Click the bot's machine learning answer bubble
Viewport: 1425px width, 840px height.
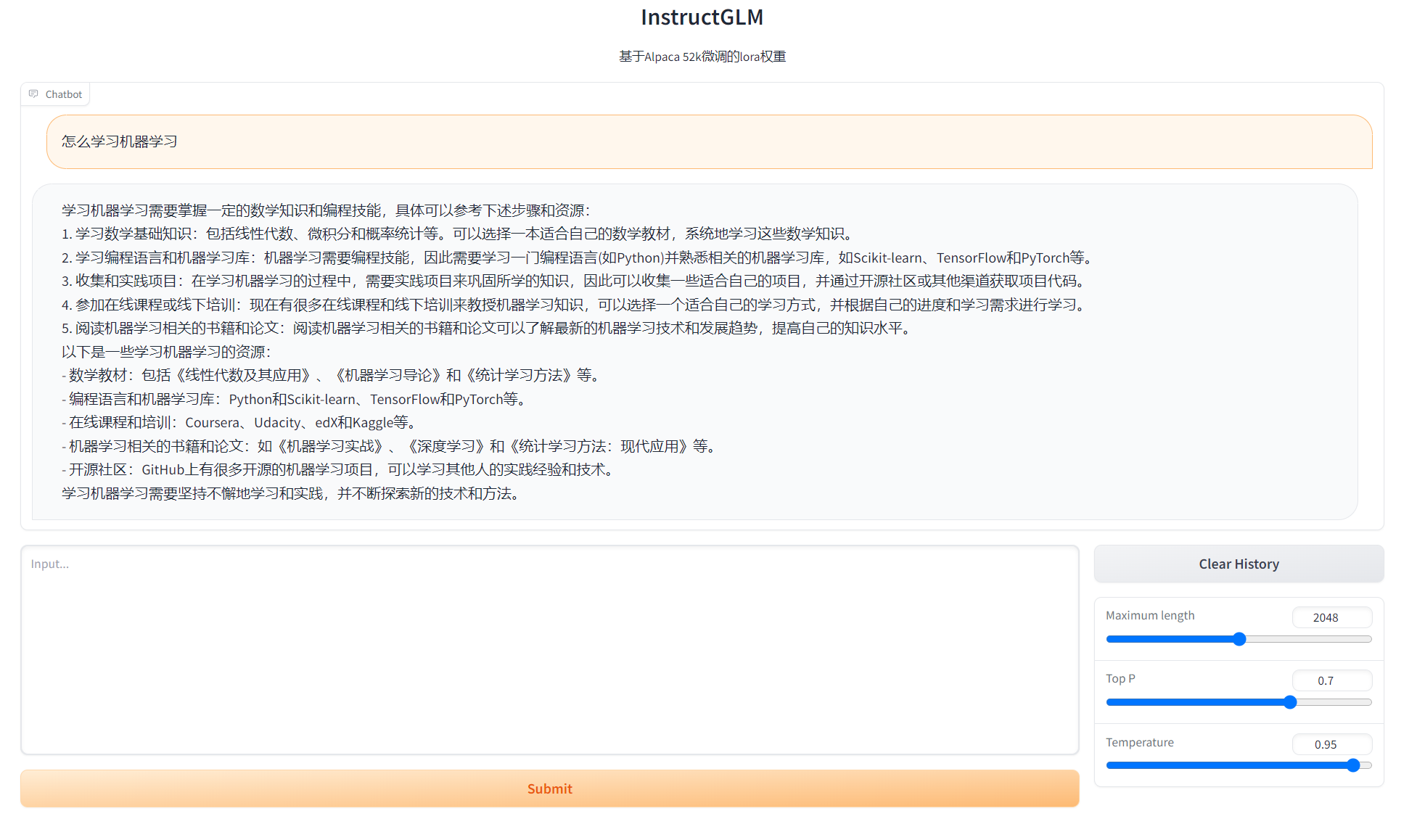pyautogui.click(x=694, y=352)
